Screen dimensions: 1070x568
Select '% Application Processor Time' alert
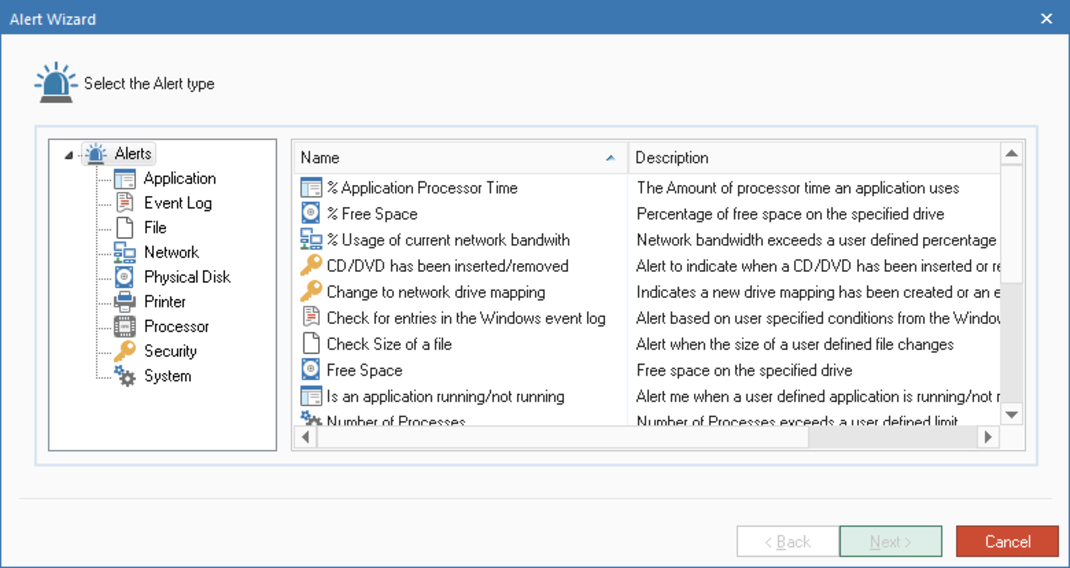(421, 188)
